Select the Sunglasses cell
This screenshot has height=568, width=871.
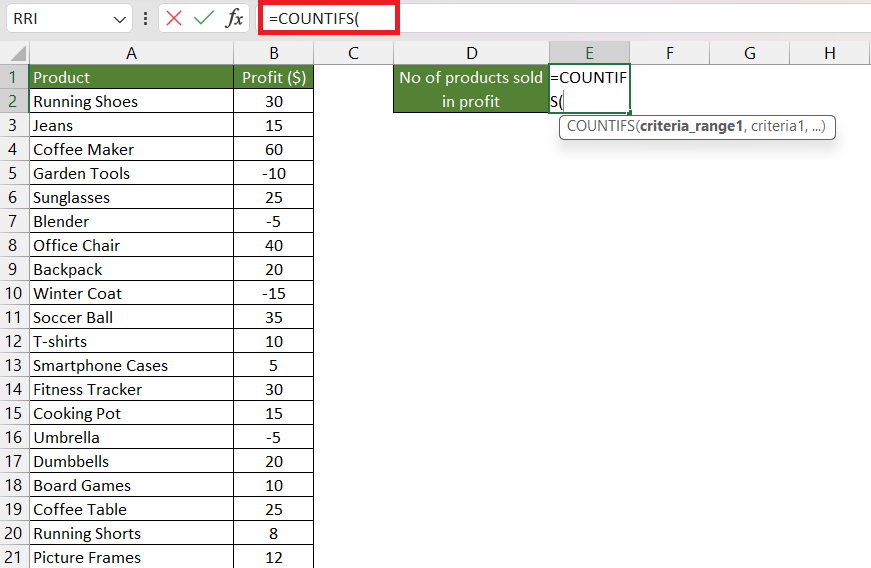[131, 197]
